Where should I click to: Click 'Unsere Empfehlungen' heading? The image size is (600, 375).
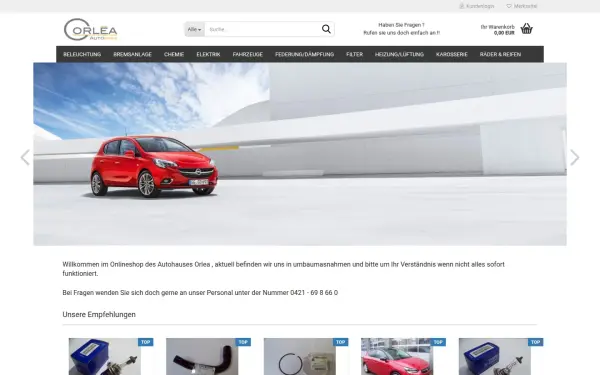[x=99, y=315]
